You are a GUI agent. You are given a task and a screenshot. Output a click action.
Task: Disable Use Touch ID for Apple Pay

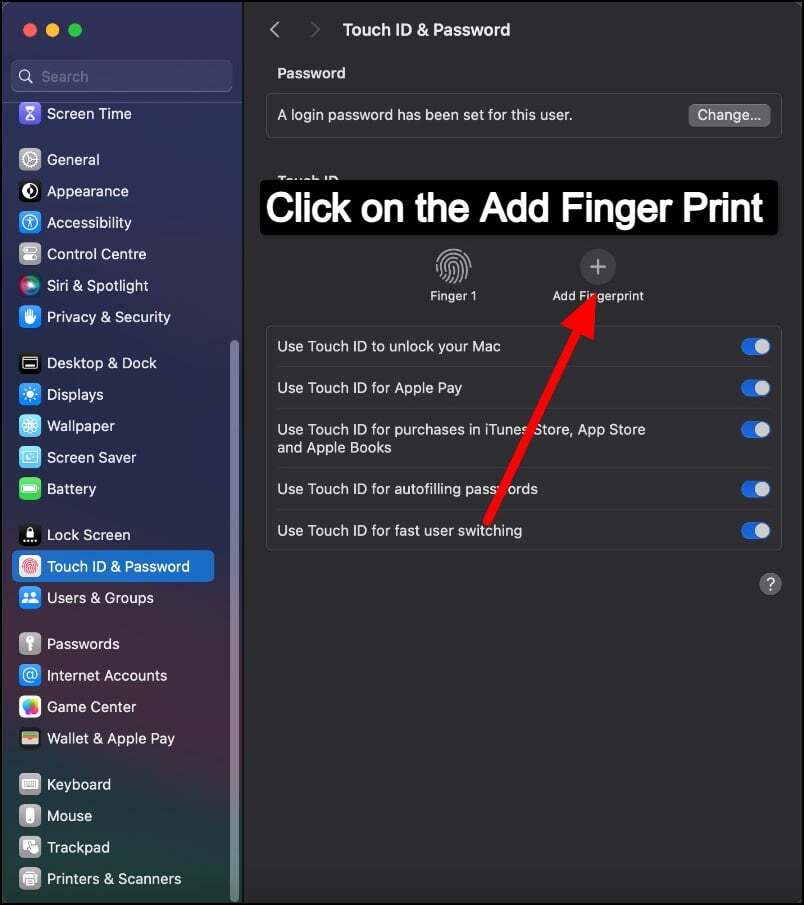756,388
